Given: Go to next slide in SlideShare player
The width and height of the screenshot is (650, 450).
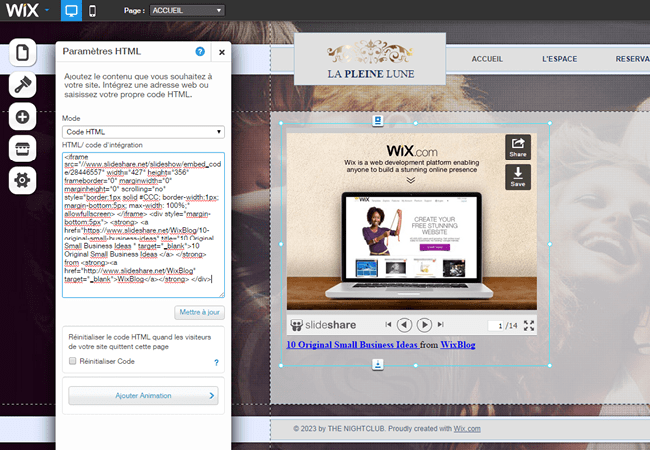Looking at the screenshot, I should pyautogui.click(x=424, y=324).
